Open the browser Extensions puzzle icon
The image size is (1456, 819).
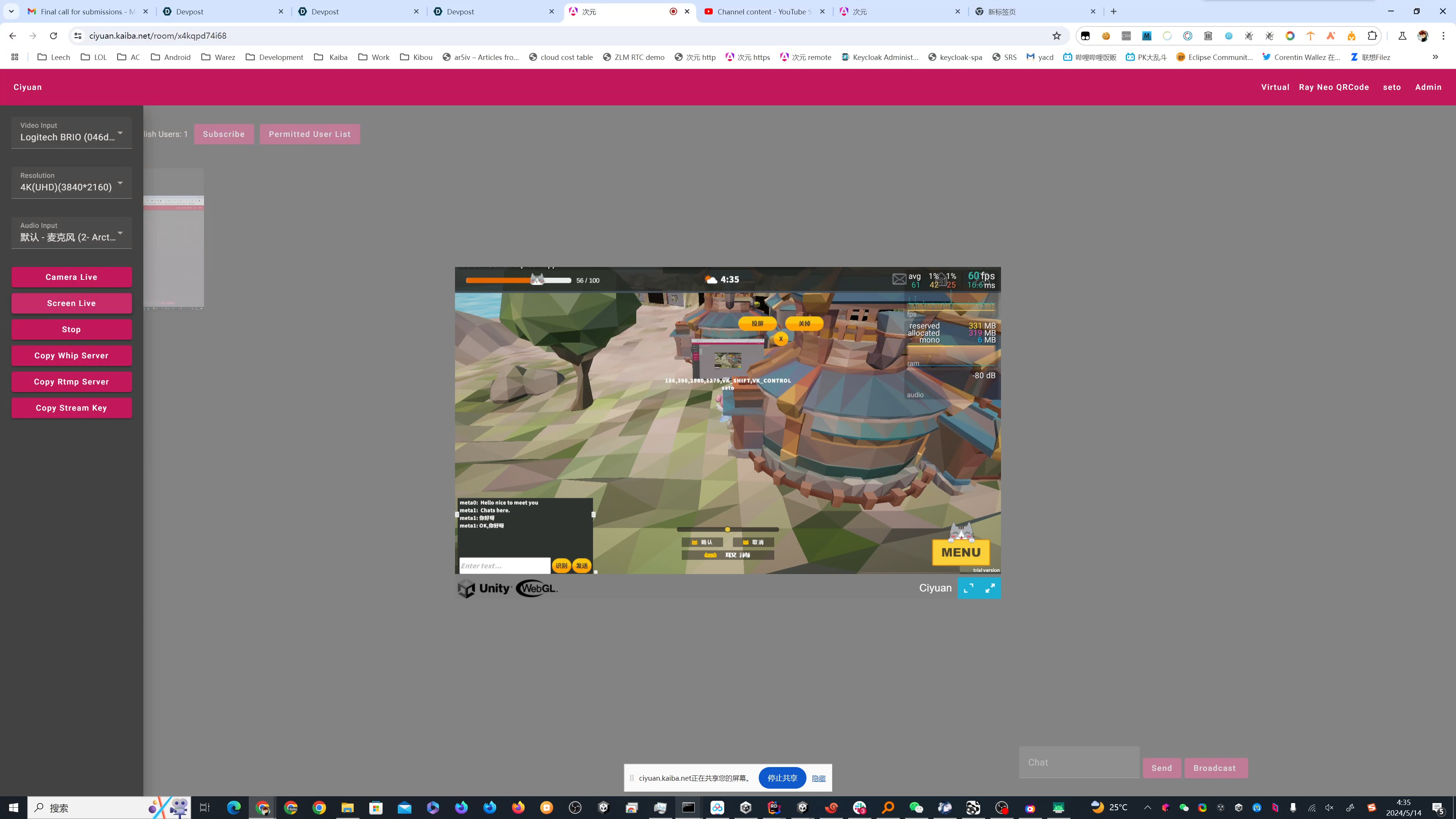[1372, 36]
